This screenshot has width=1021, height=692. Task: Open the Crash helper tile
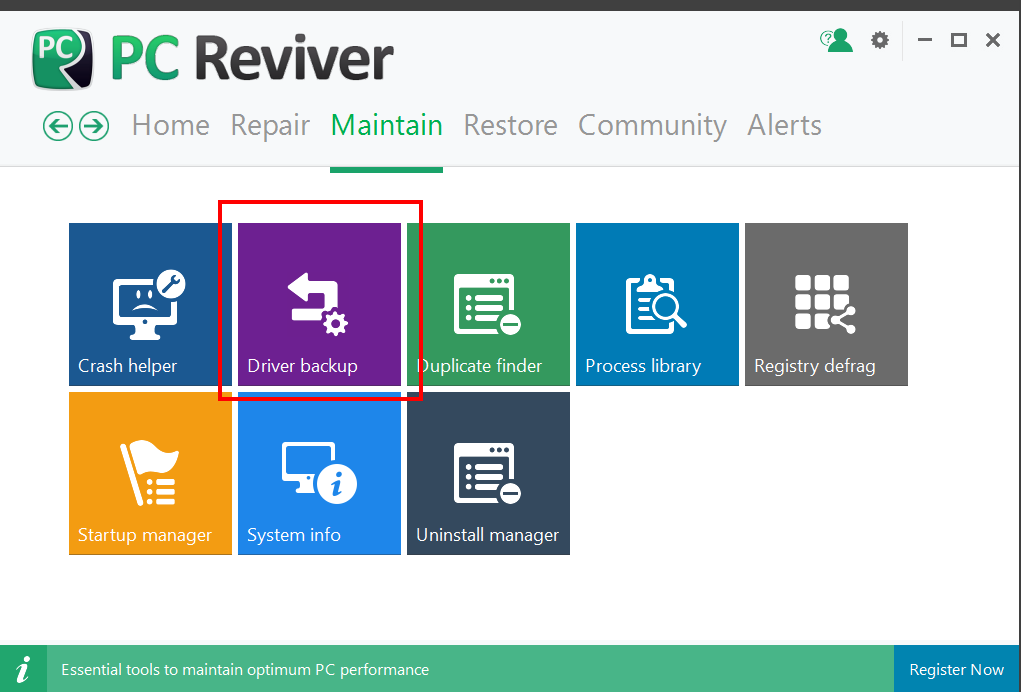pyautogui.click(x=150, y=304)
